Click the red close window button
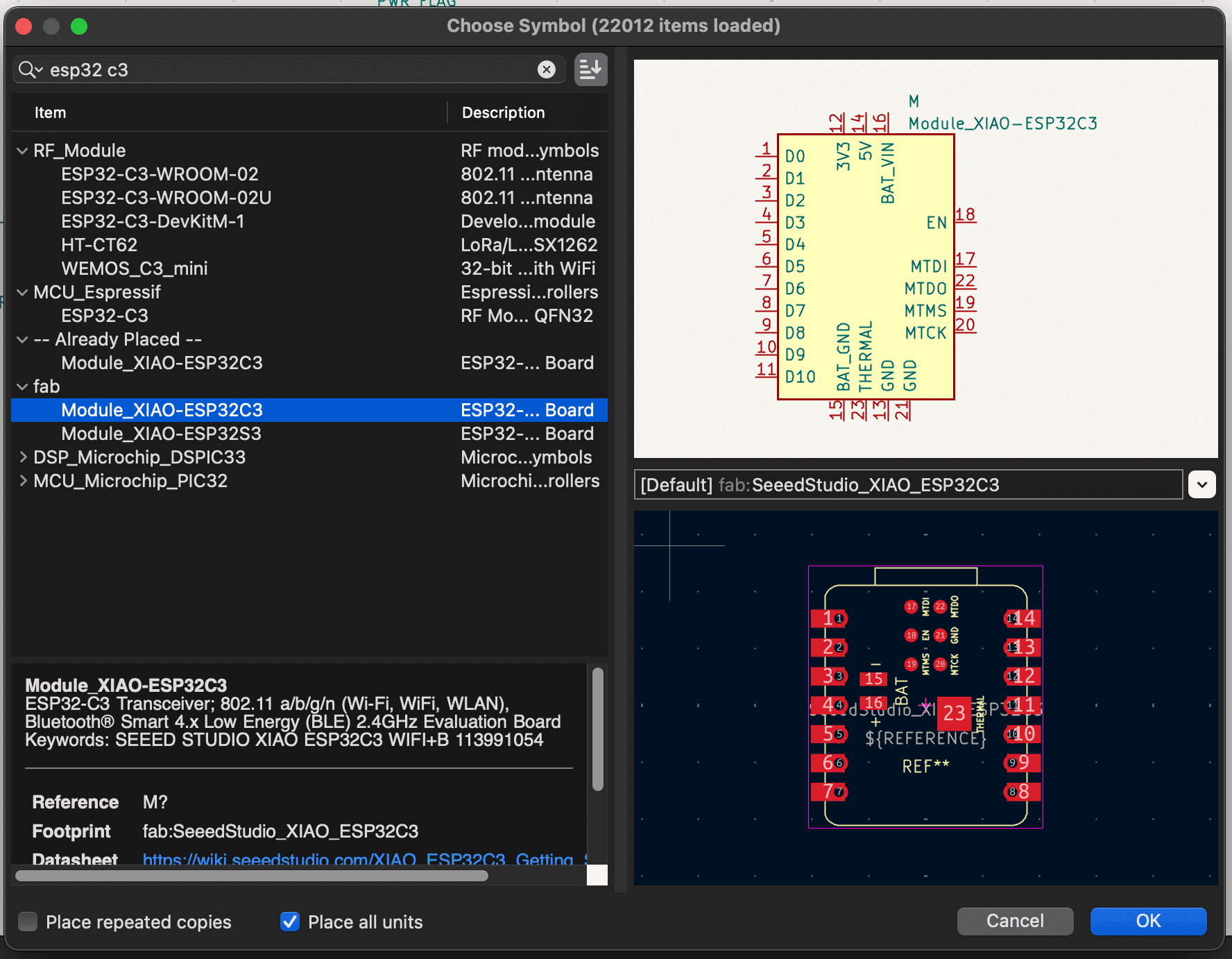 (24, 26)
